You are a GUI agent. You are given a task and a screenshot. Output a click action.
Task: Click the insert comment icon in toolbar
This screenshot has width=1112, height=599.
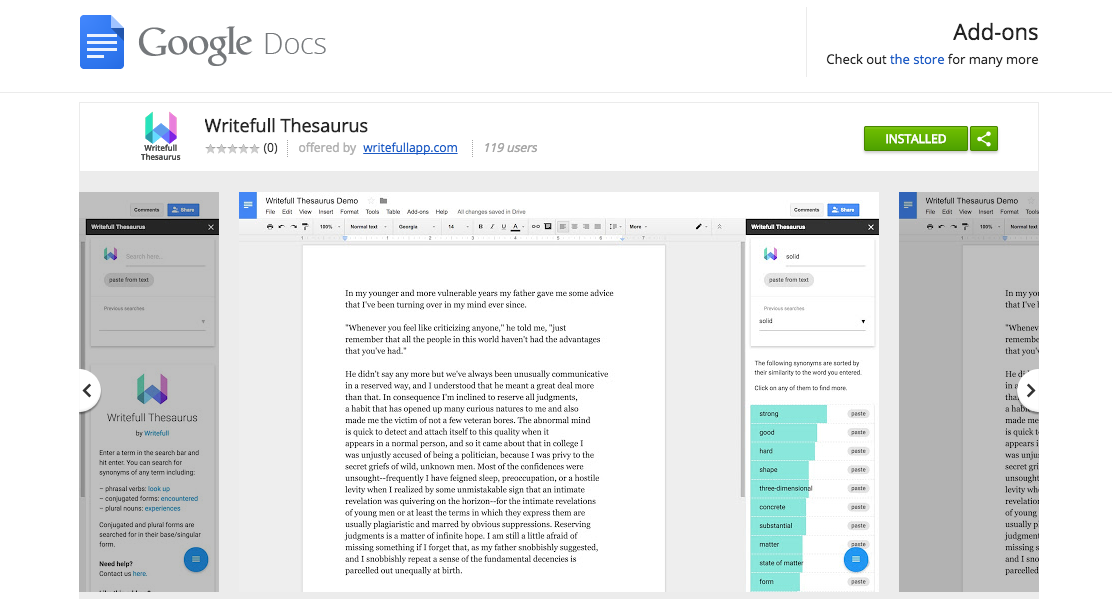tap(547, 227)
